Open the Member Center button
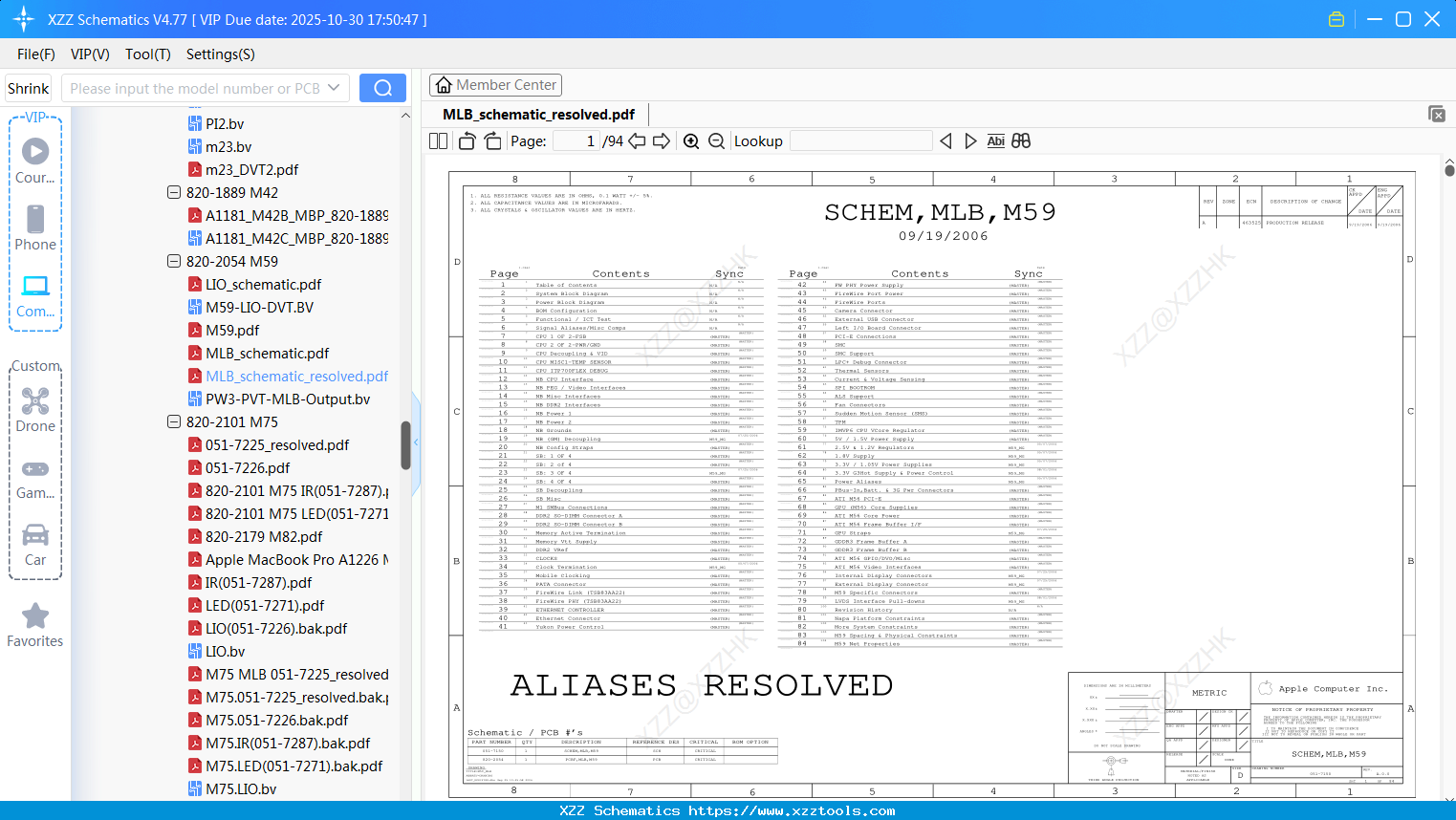Screen dimensions: 1456x820 (495, 85)
